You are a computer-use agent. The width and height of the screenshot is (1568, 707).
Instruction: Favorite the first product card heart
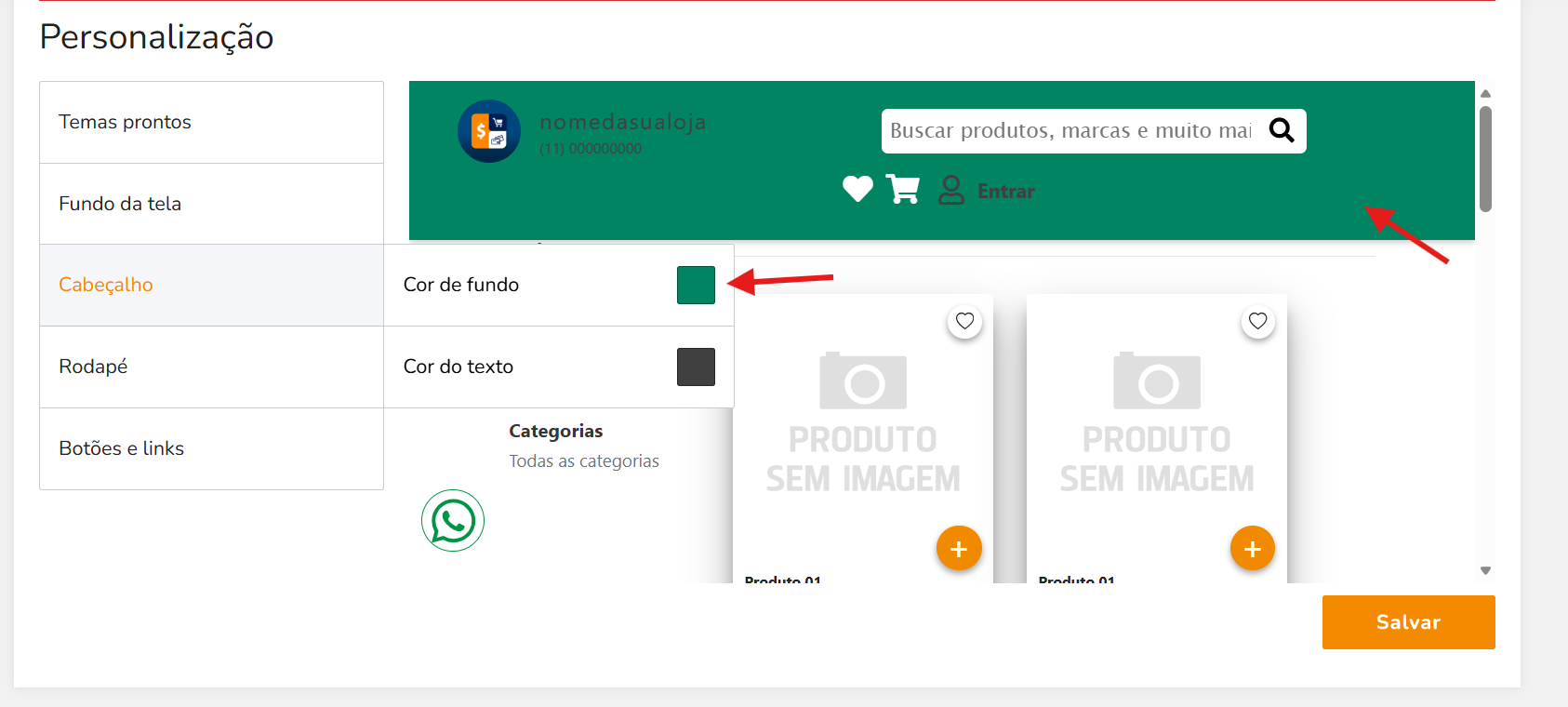pyautogui.click(x=965, y=322)
